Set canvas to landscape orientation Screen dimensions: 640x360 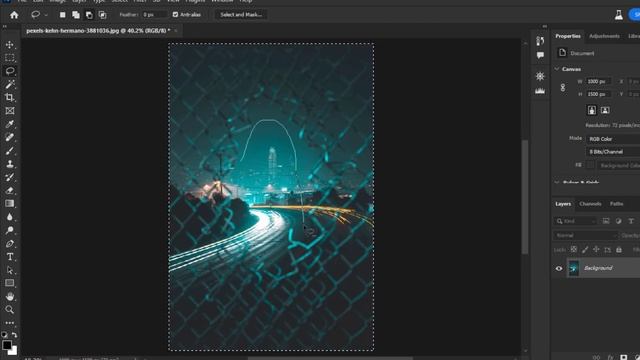[605, 110]
